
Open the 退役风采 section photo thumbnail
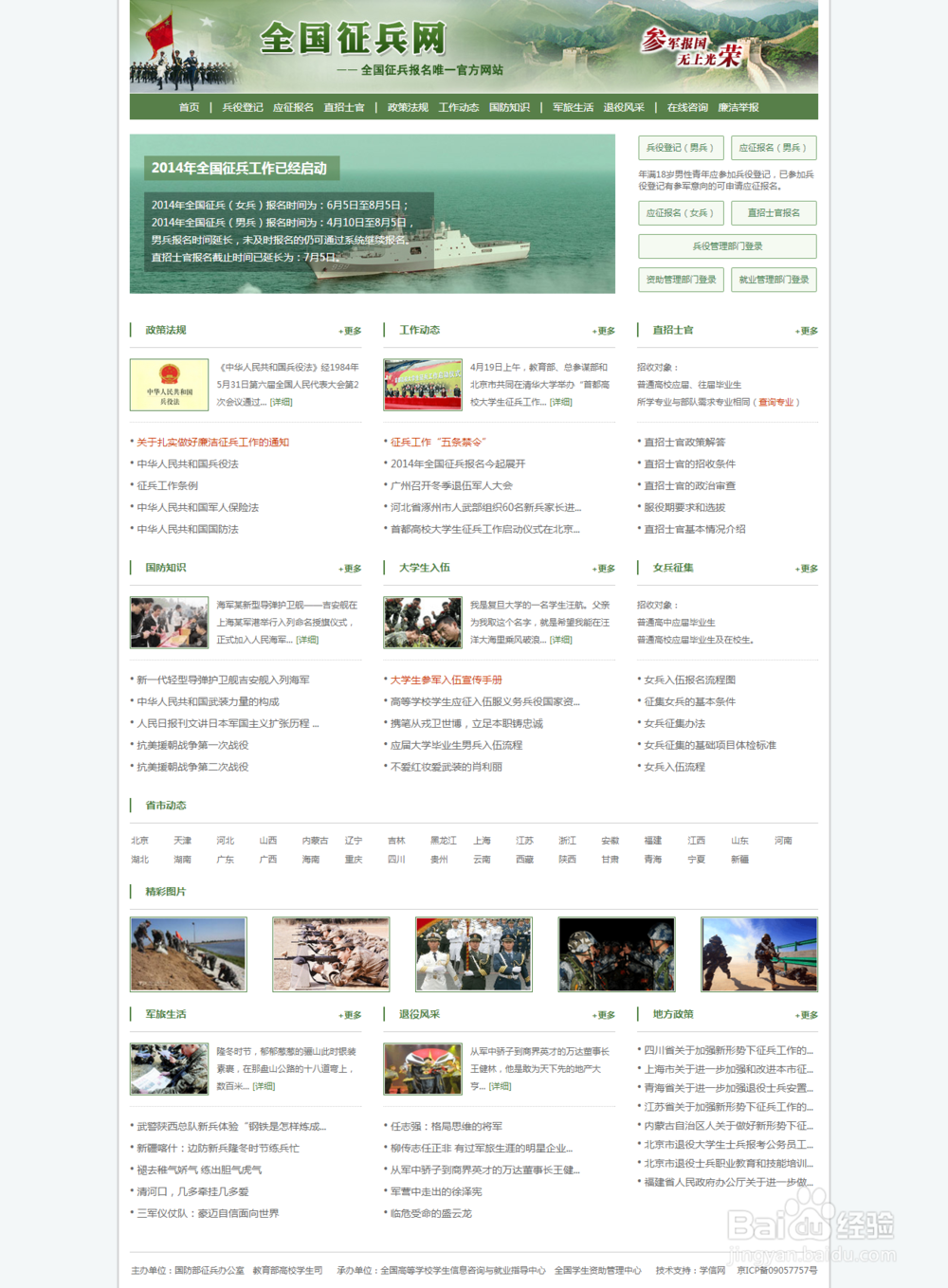423,1069
